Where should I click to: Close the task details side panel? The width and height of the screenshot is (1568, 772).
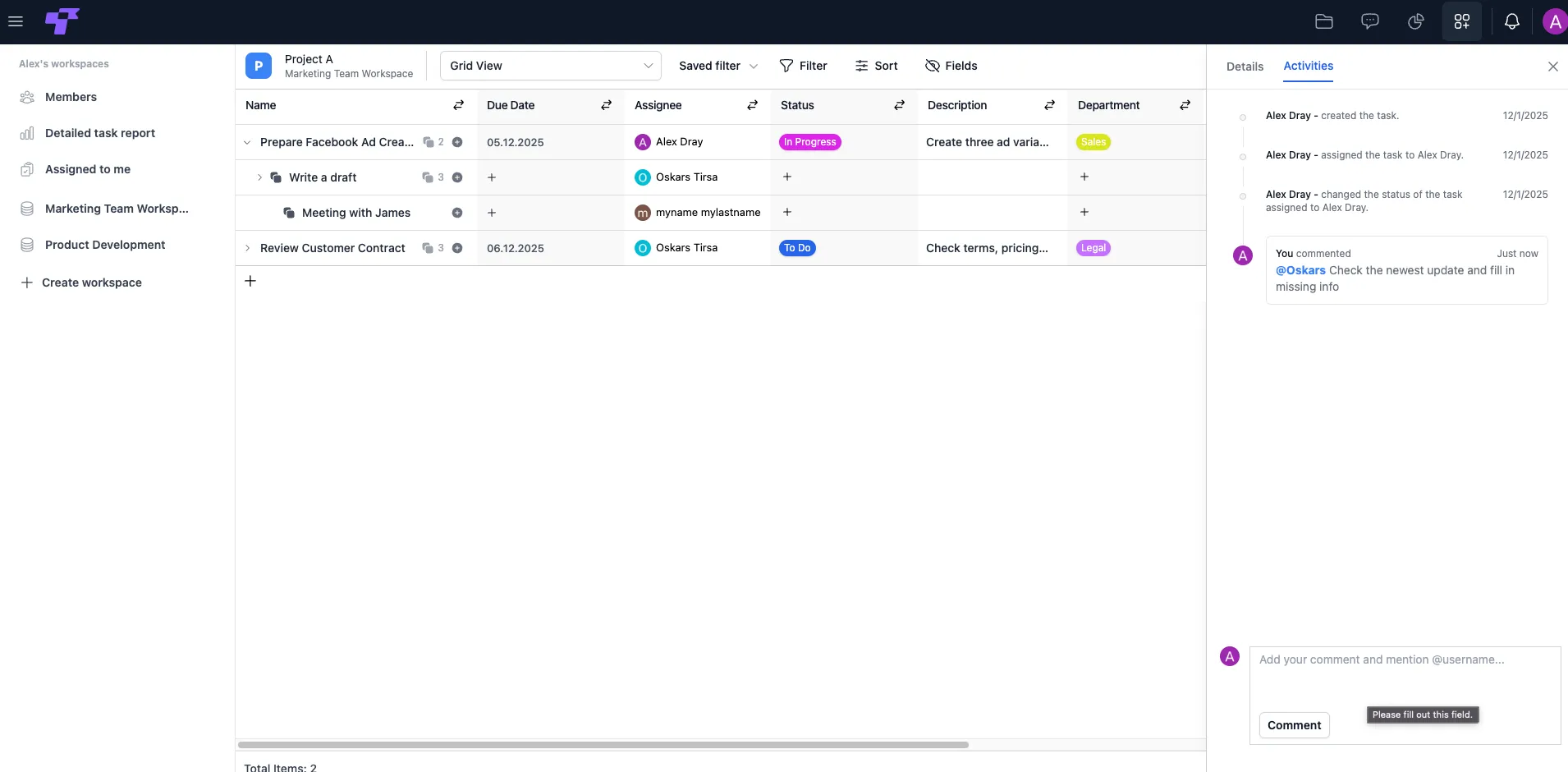coord(1553,67)
